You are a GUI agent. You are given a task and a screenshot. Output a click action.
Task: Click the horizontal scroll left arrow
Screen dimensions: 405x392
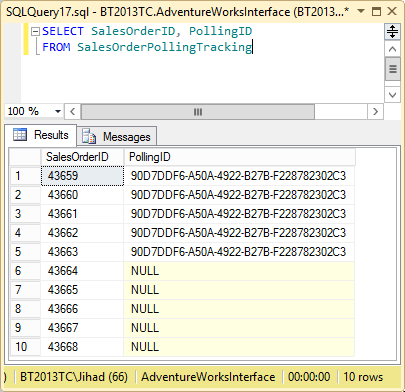point(73,111)
